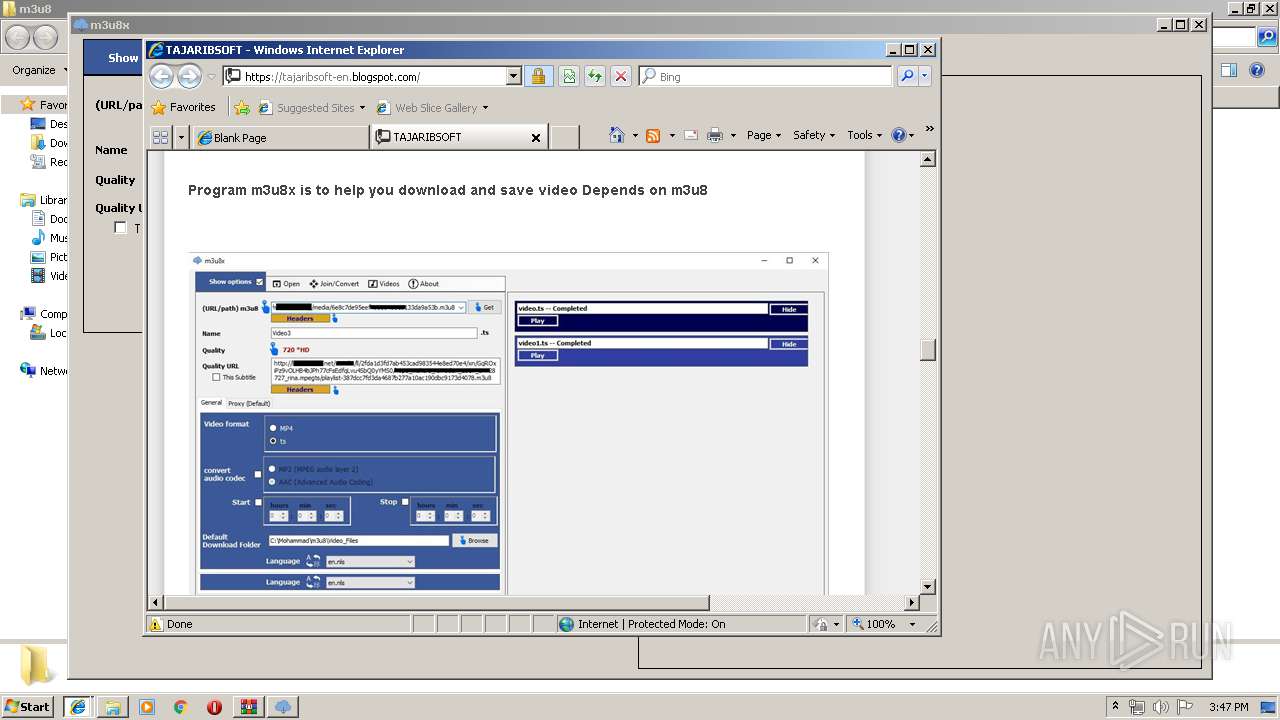Expand Home button dropdown arrow

(635, 135)
